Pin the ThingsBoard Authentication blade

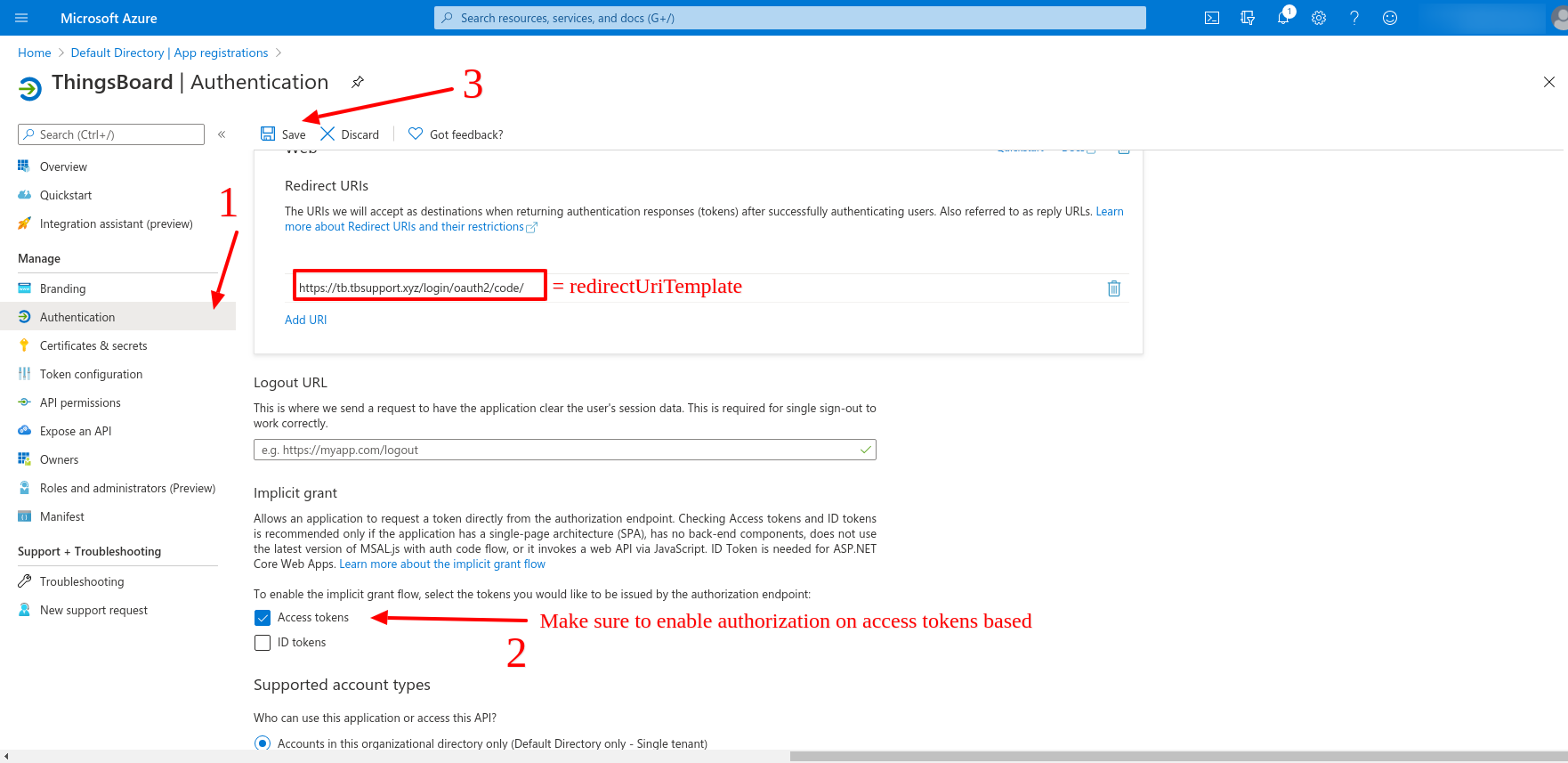(x=358, y=82)
